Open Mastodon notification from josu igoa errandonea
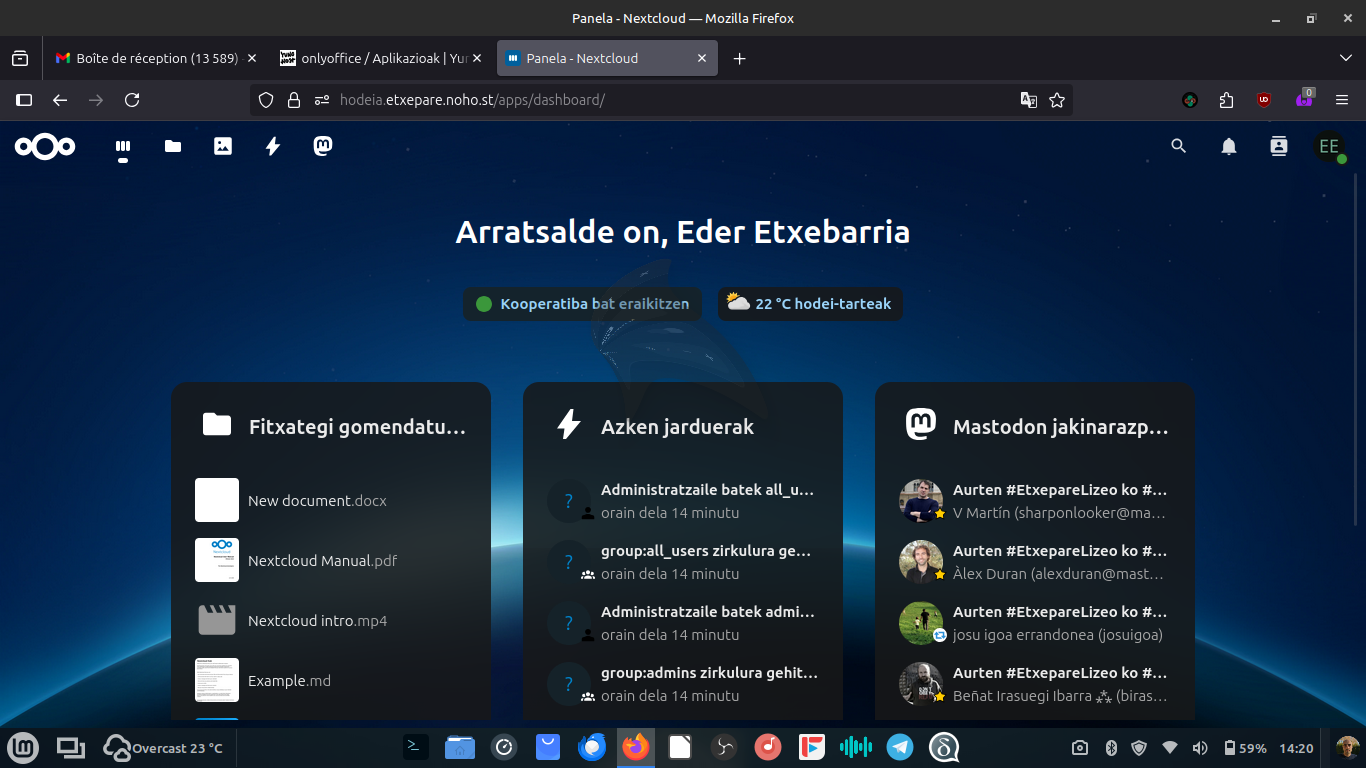 point(1035,623)
